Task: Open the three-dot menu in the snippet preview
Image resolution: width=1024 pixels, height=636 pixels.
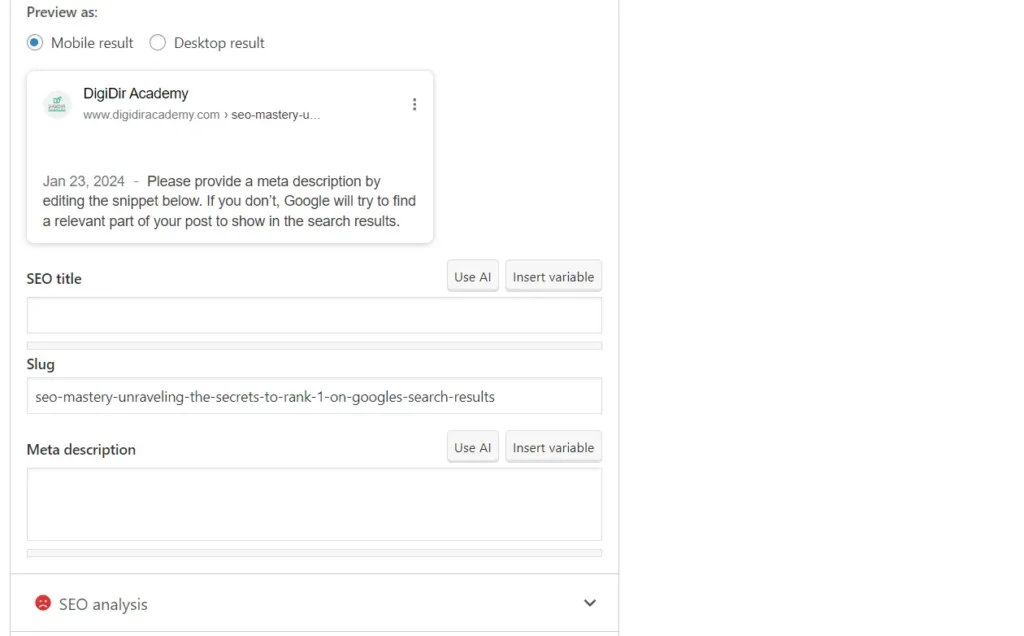Action: (414, 104)
